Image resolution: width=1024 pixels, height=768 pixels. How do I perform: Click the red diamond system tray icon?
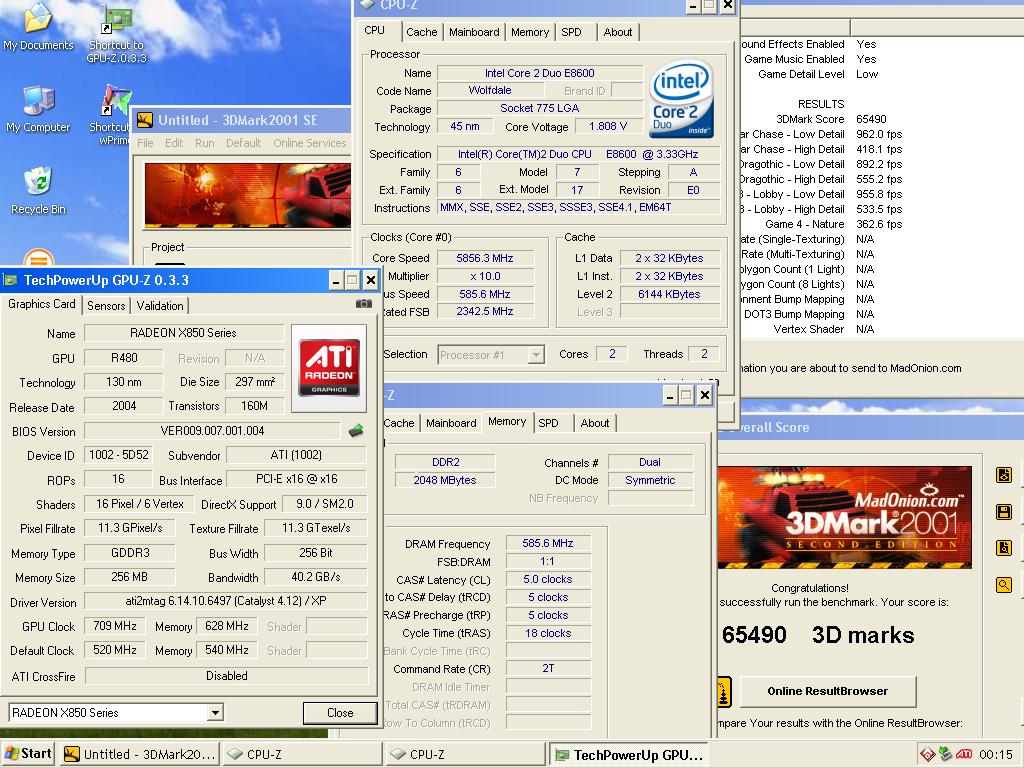pos(928,754)
